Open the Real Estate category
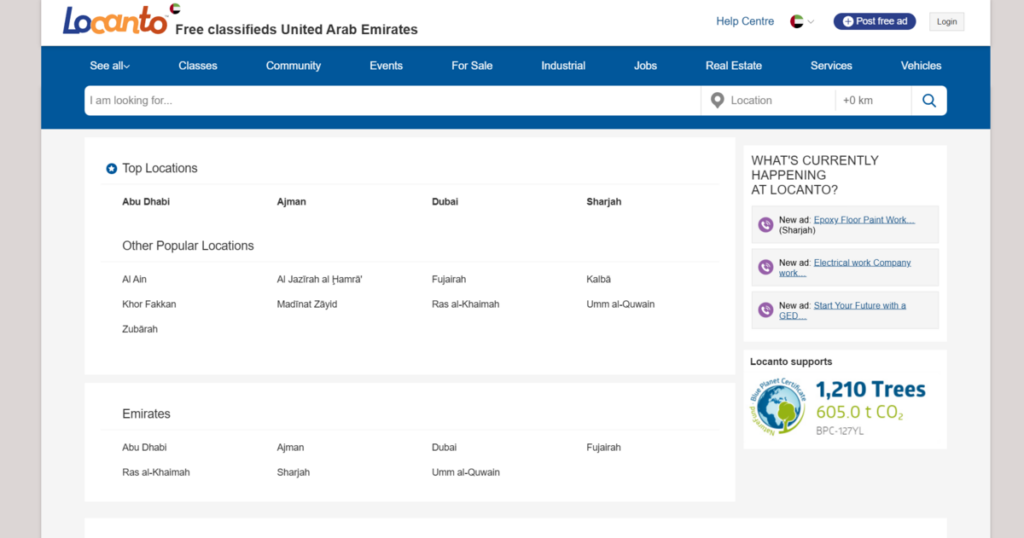The image size is (1024, 538). [x=733, y=66]
